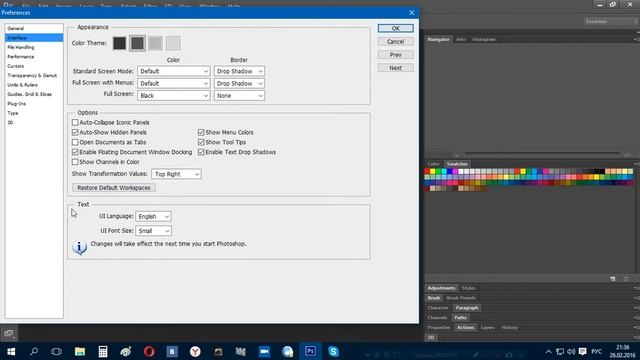Image resolution: width=640 pixels, height=360 pixels.
Task: Open Standard Screen Mode border dropdown
Action: 239,71
